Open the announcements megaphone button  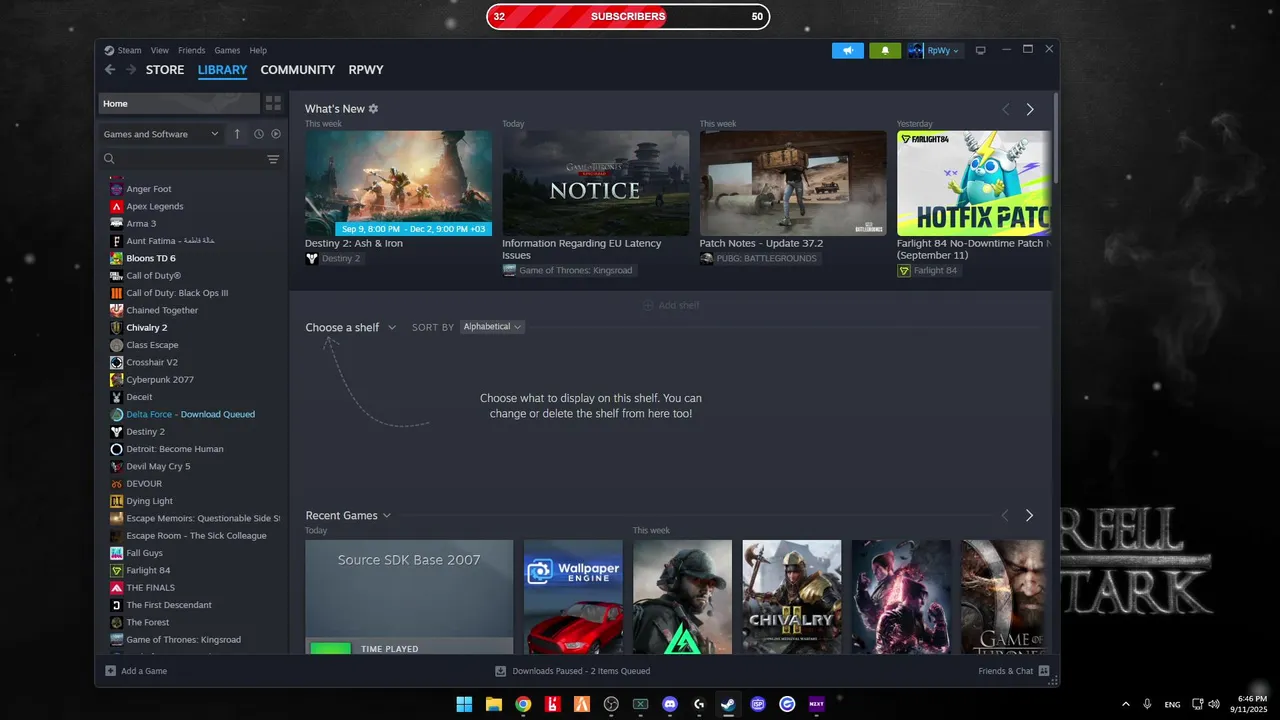click(x=848, y=50)
